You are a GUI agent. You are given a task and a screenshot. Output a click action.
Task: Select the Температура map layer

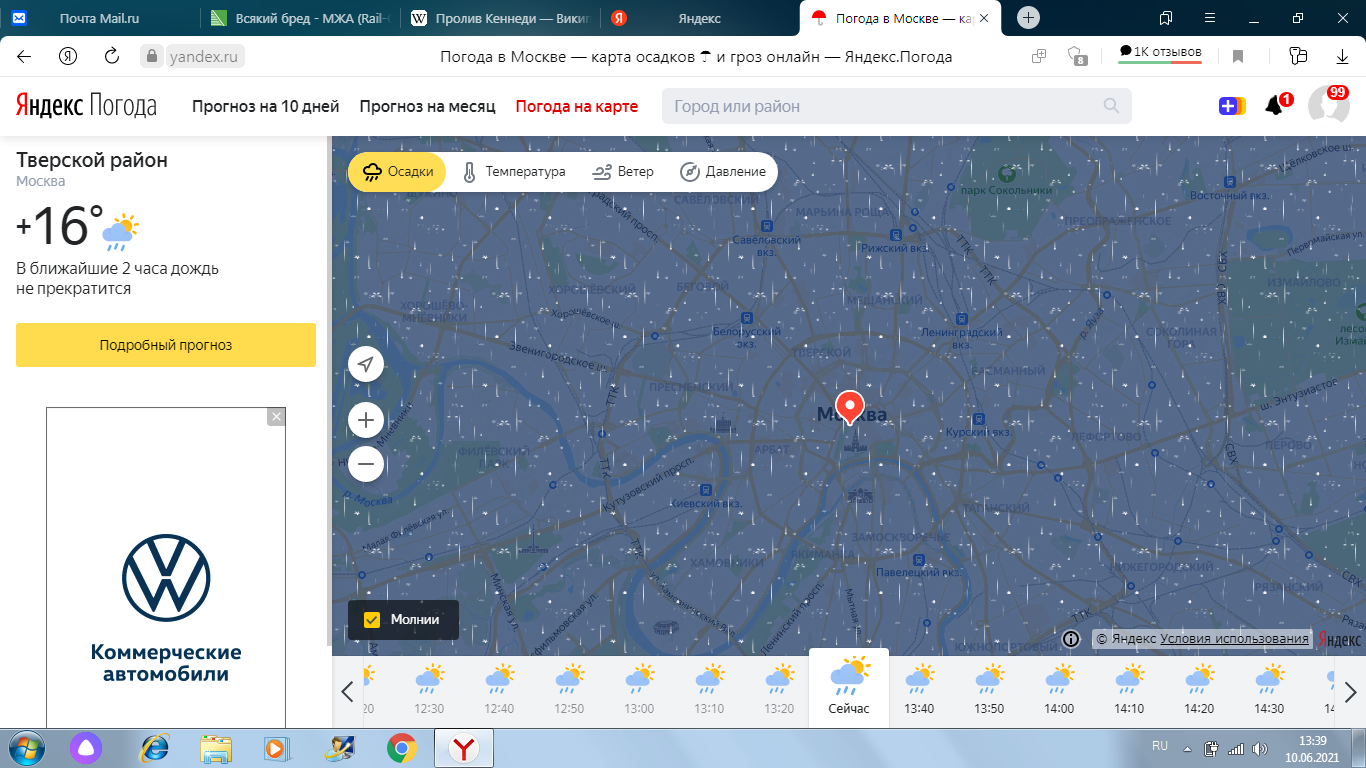click(x=514, y=172)
